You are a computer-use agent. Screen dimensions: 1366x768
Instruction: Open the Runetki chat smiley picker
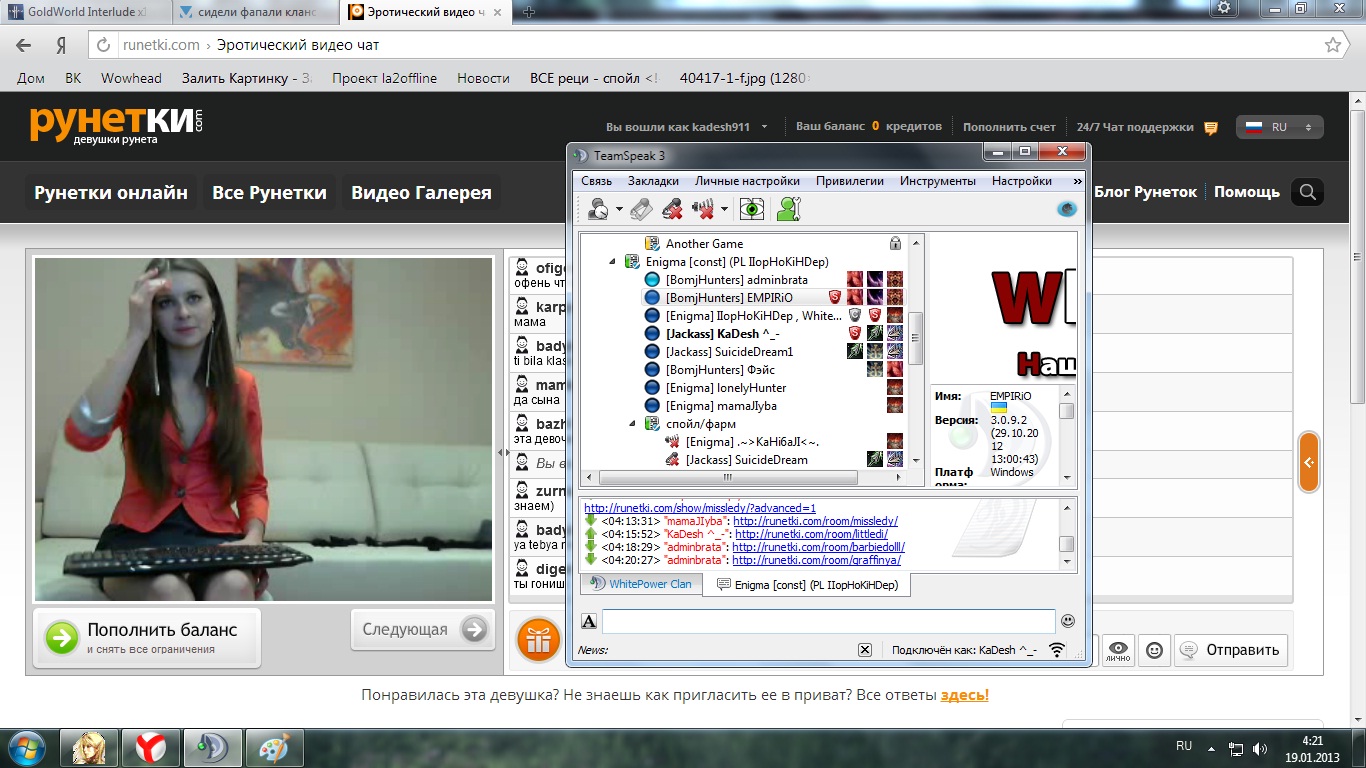pos(1154,650)
